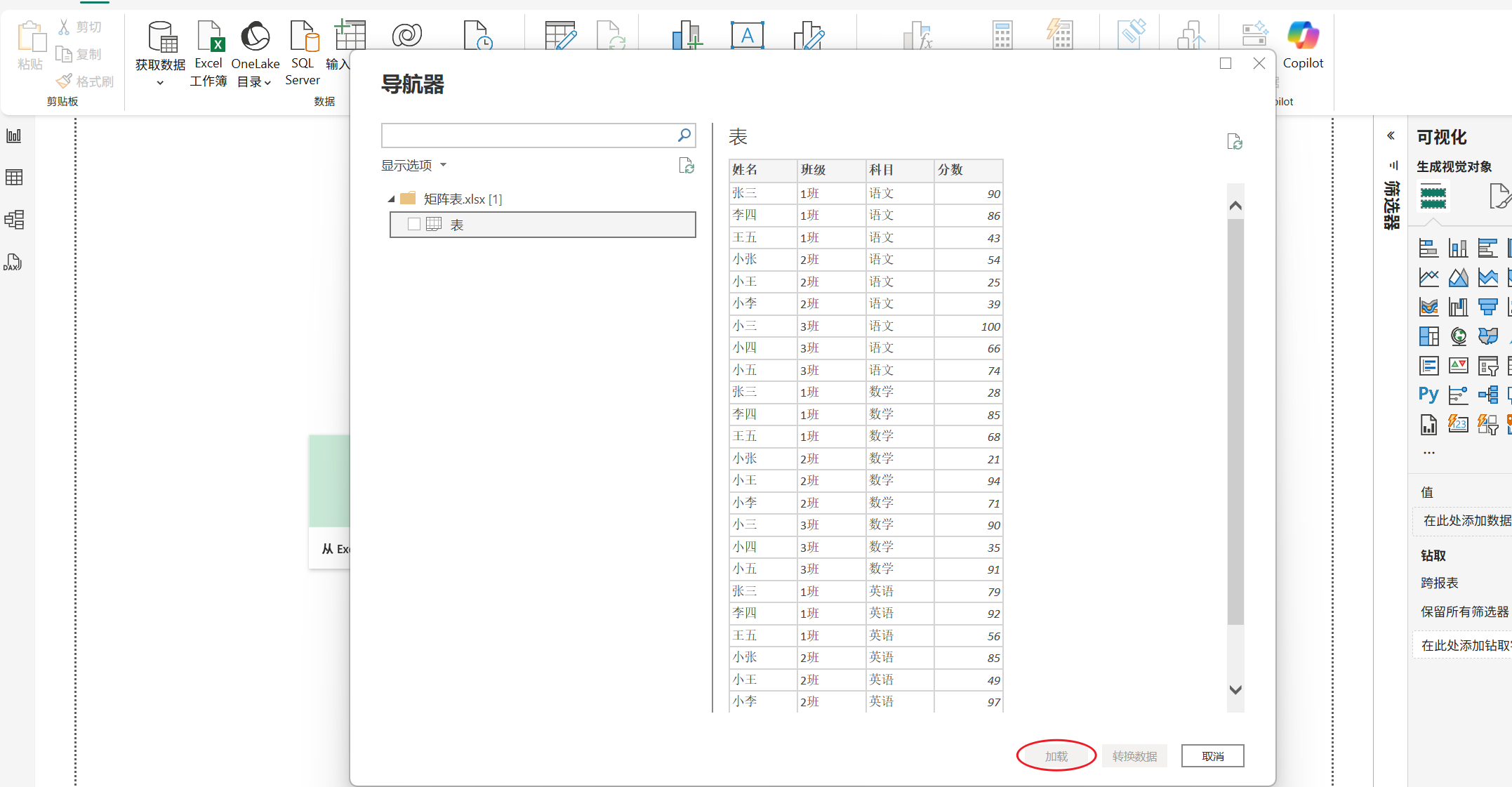The width and height of the screenshot is (1512, 787).
Task: Click the 转换数据 button
Action: 1134,756
